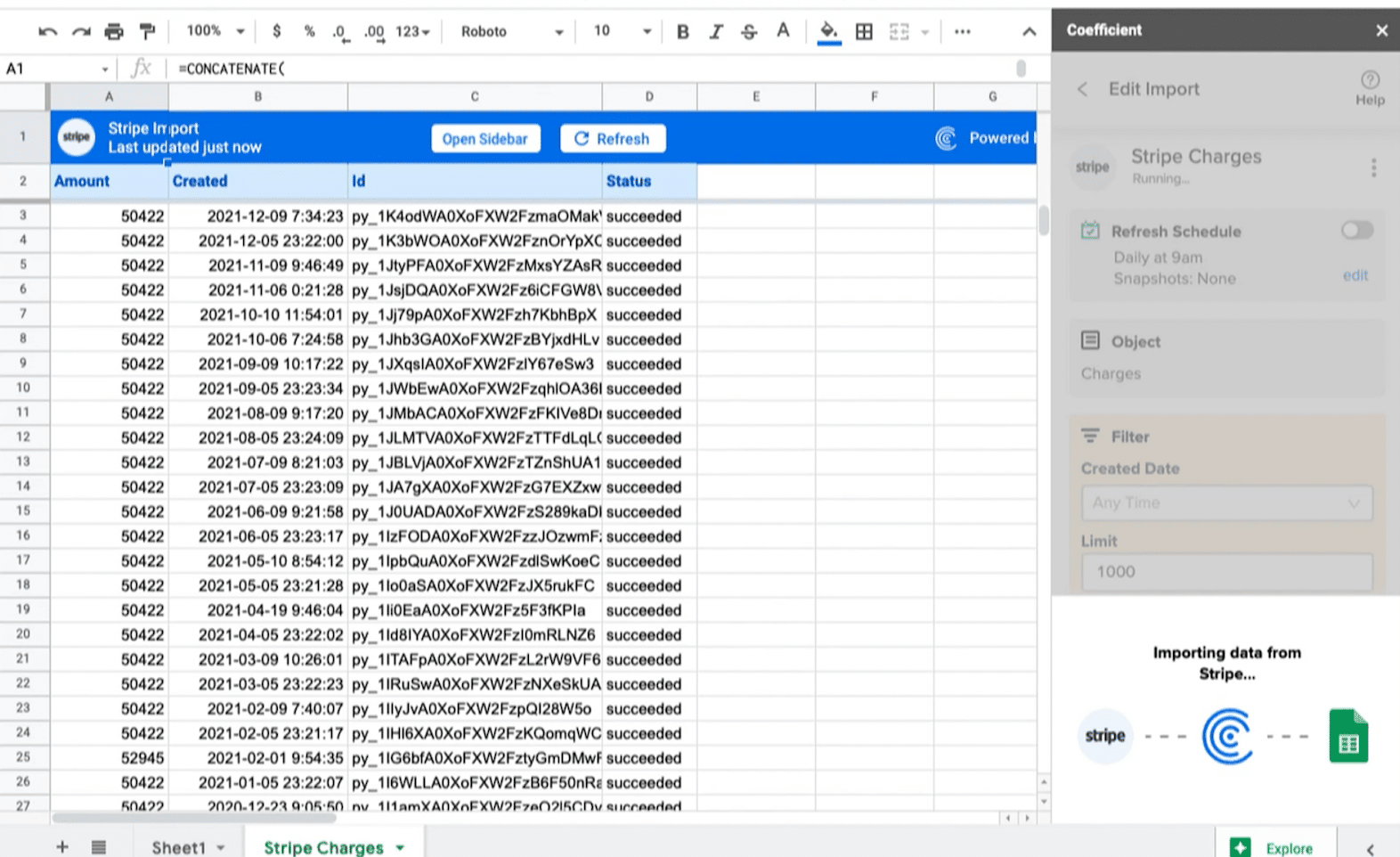Click the print icon
Viewport: 1400px width, 857px height.
[x=114, y=32]
